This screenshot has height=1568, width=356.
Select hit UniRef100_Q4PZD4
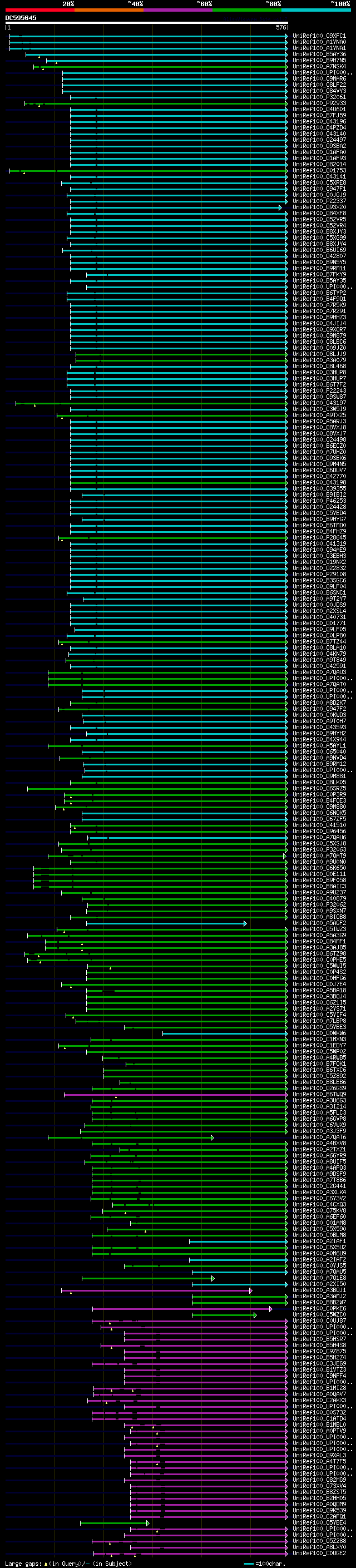click(319, 128)
